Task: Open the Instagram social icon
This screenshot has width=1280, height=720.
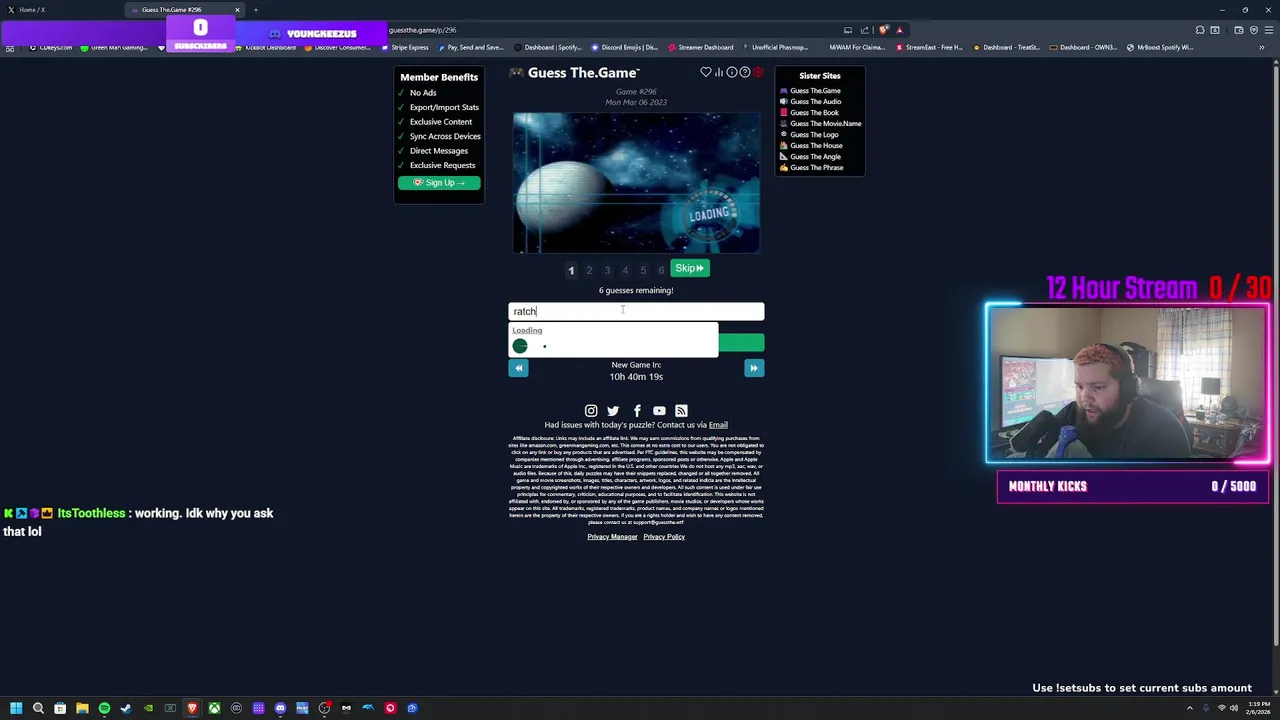Action: click(x=591, y=411)
